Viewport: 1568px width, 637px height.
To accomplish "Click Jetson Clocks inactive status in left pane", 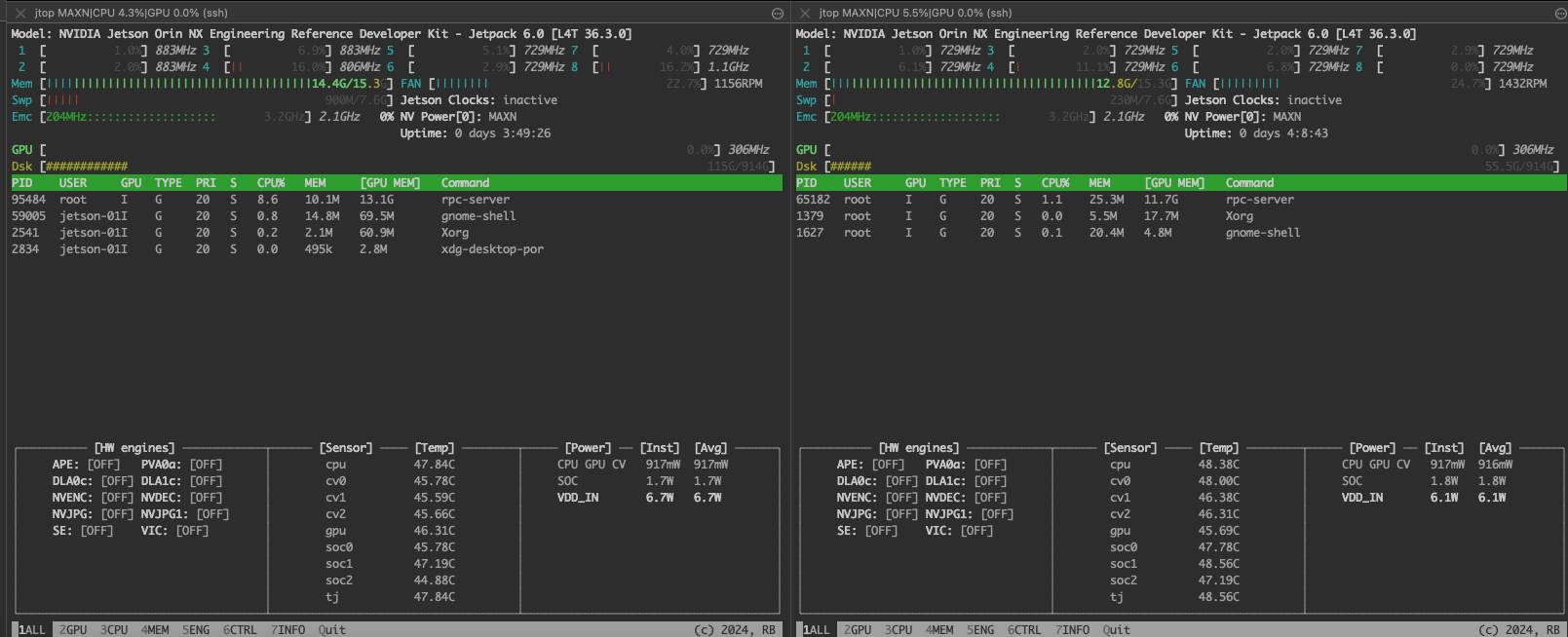I will point(478,100).
